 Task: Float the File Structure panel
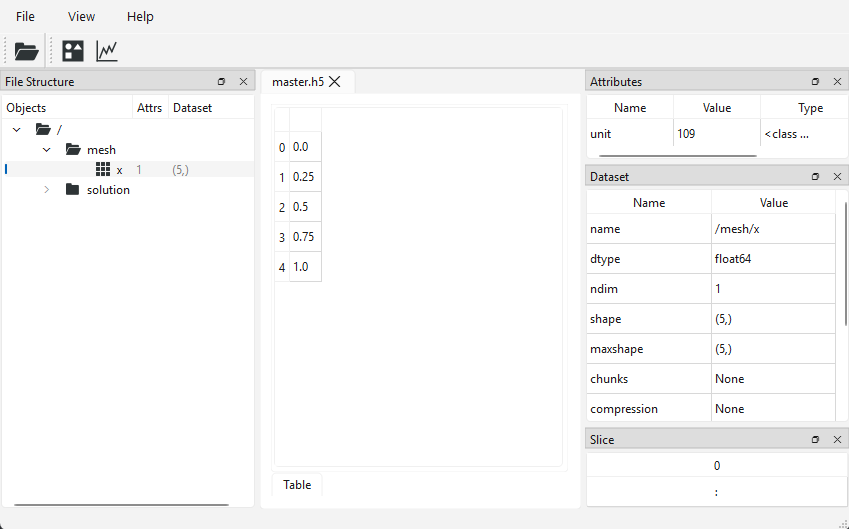click(221, 82)
